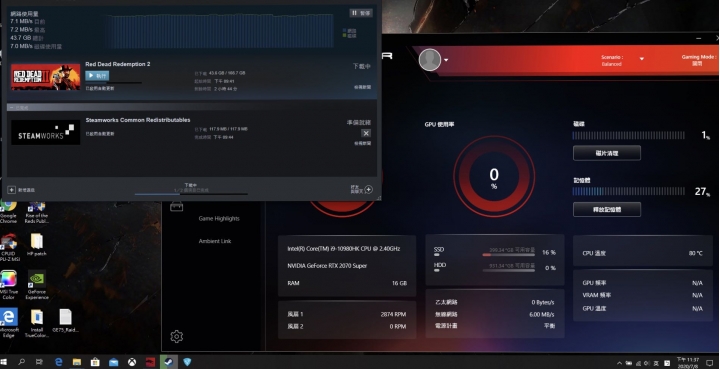Switch to Steam via taskbar icon
This screenshot has height=369, width=720.
coord(169,362)
